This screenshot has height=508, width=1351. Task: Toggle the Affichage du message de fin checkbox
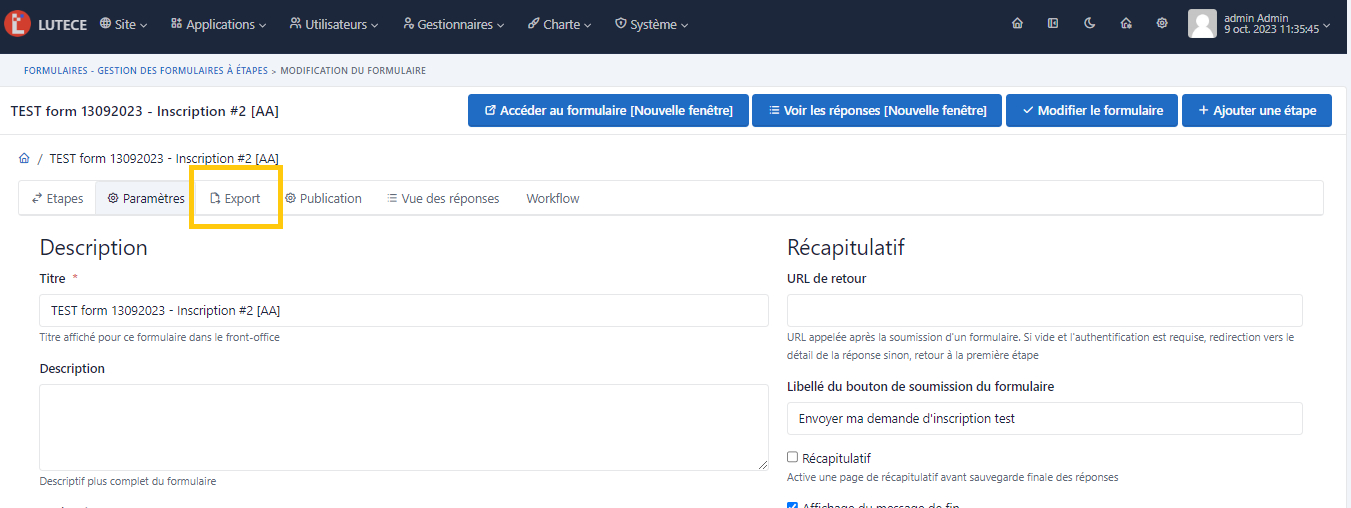pyautogui.click(x=793, y=505)
